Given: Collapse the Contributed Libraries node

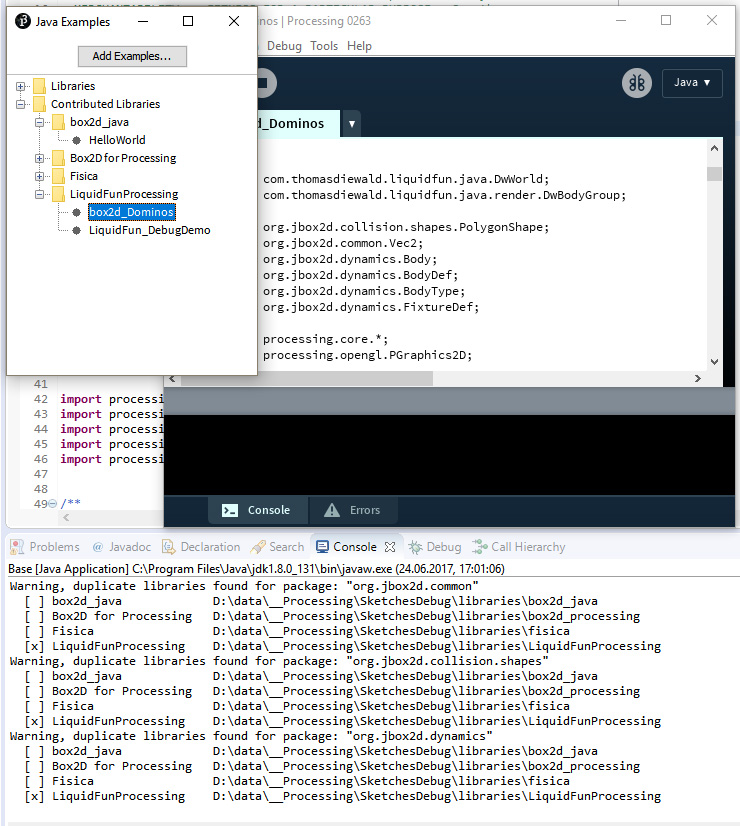Looking at the screenshot, I should (20, 104).
